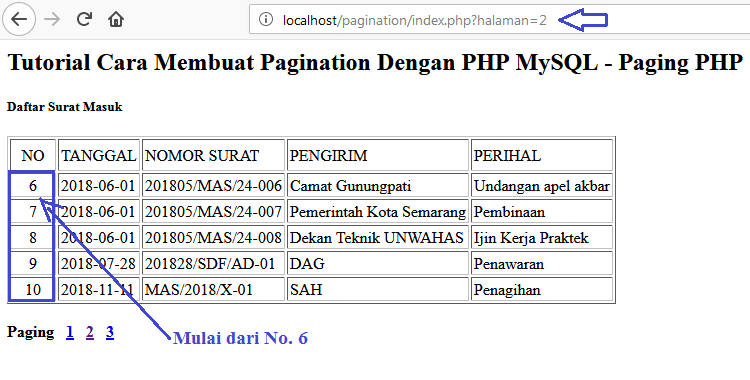Image resolution: width=750 pixels, height=380 pixels.
Task: Click sender Dekan Teknik UNWAHAS
Action: (378, 237)
